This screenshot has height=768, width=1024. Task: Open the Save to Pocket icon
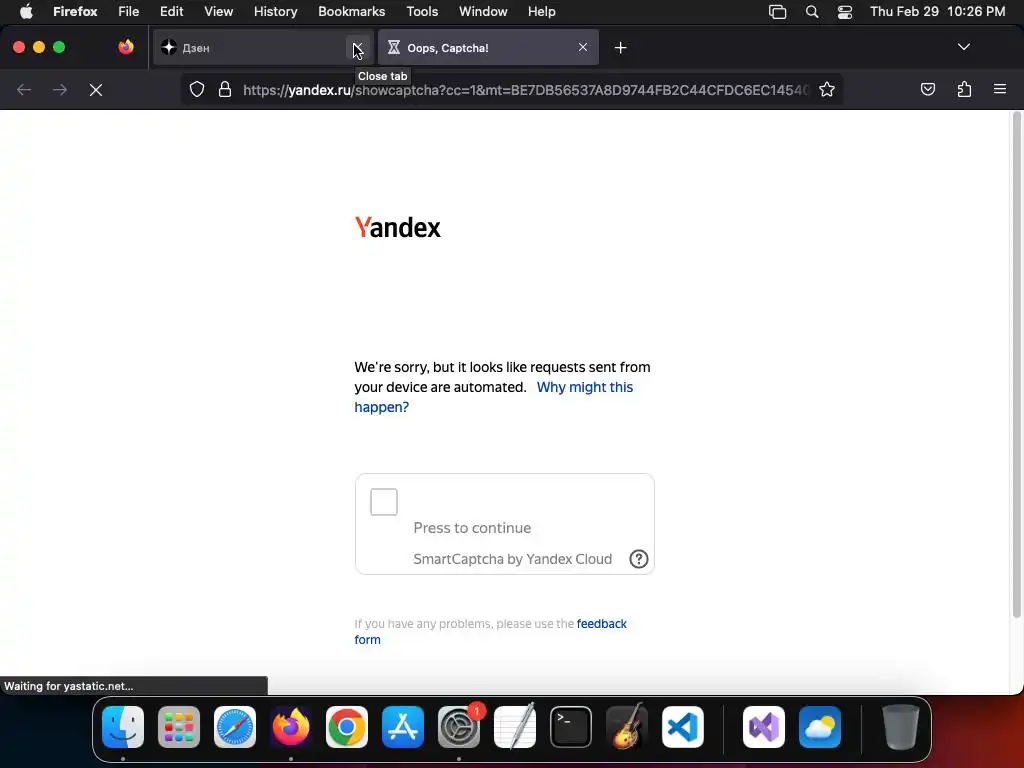[927, 89]
